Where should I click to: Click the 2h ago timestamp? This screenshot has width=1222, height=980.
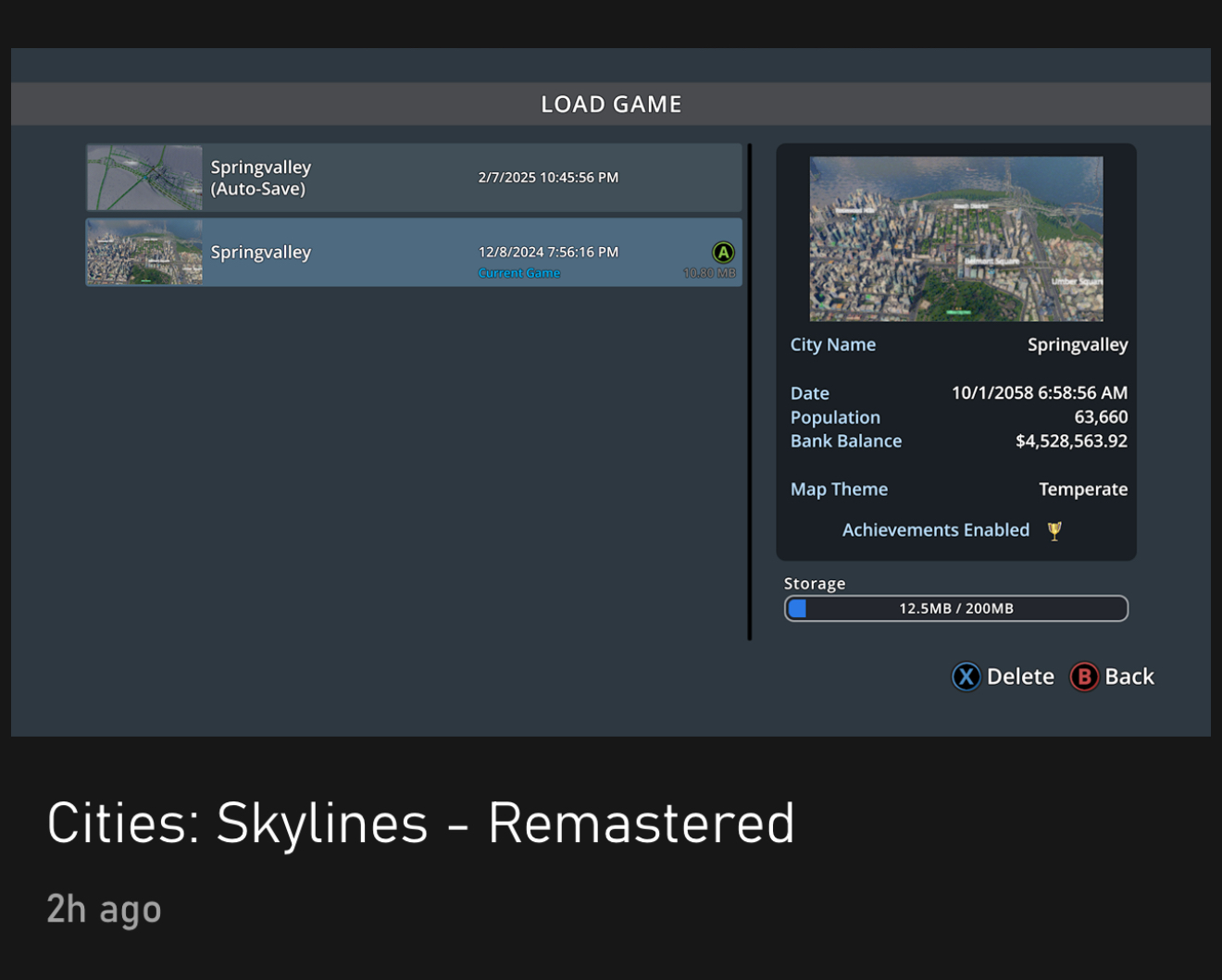pyautogui.click(x=104, y=909)
